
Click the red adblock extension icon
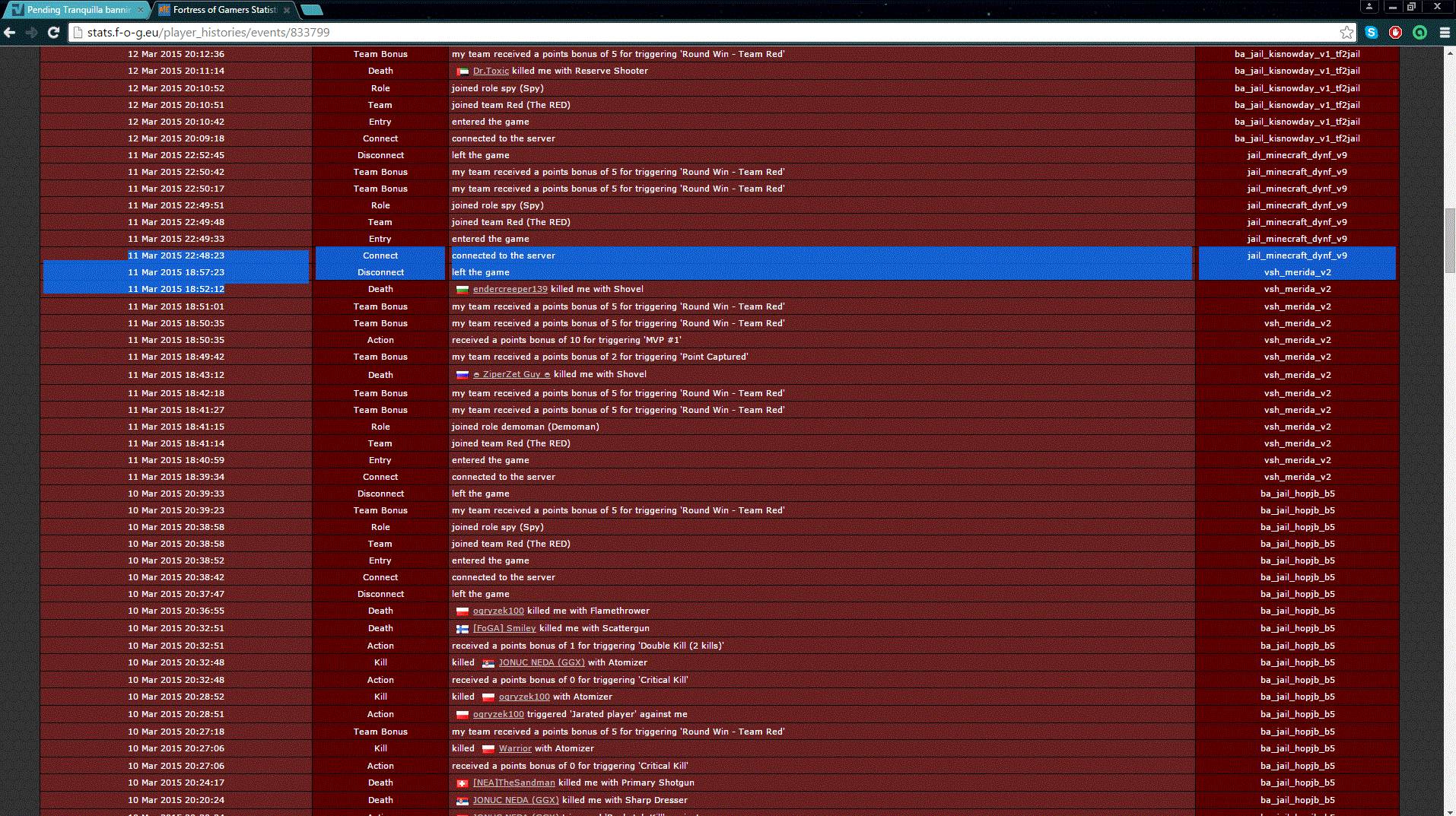pos(1395,32)
